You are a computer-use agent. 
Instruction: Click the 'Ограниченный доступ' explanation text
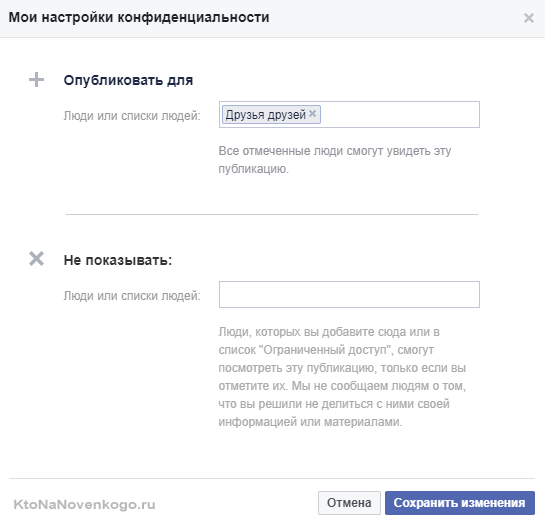coord(342,377)
